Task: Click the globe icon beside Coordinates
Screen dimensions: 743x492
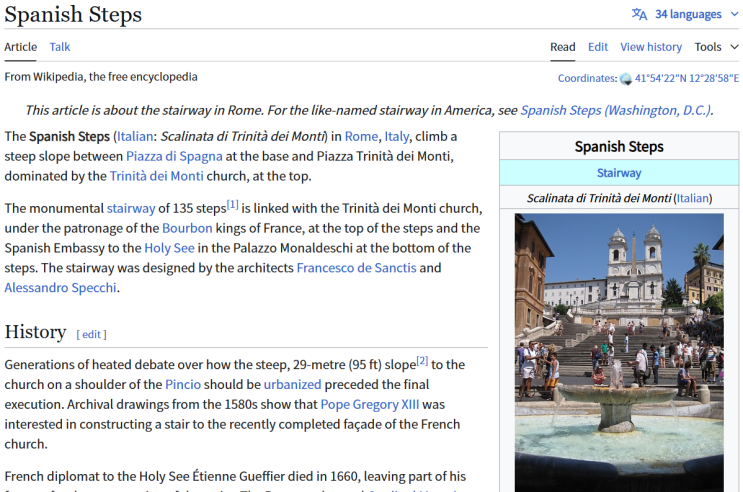Action: pos(626,79)
